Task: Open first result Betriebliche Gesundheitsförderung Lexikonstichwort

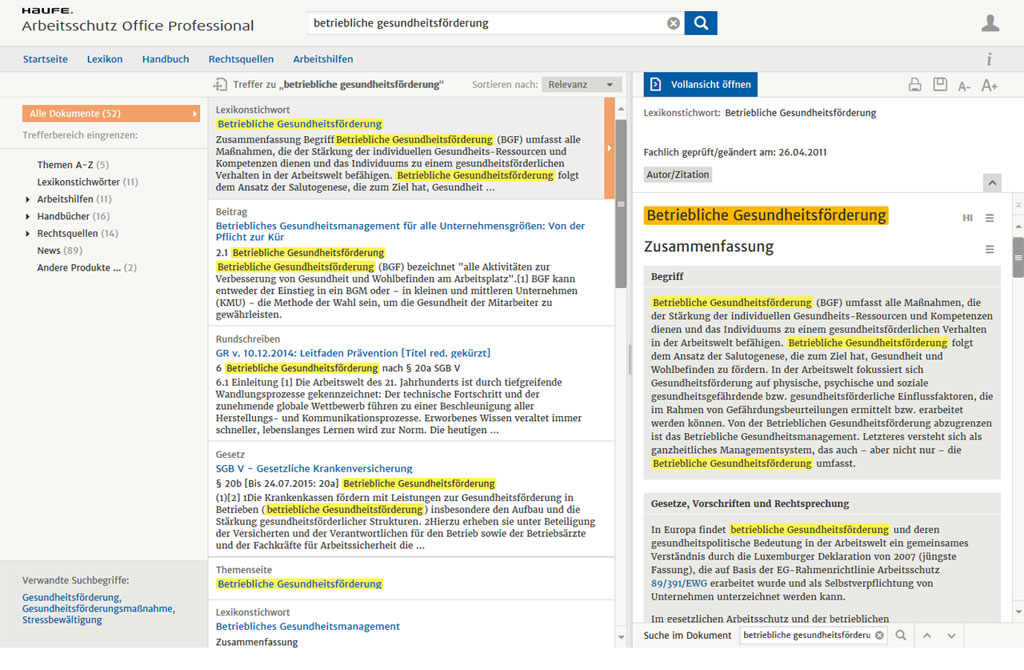Action: click(x=300, y=123)
